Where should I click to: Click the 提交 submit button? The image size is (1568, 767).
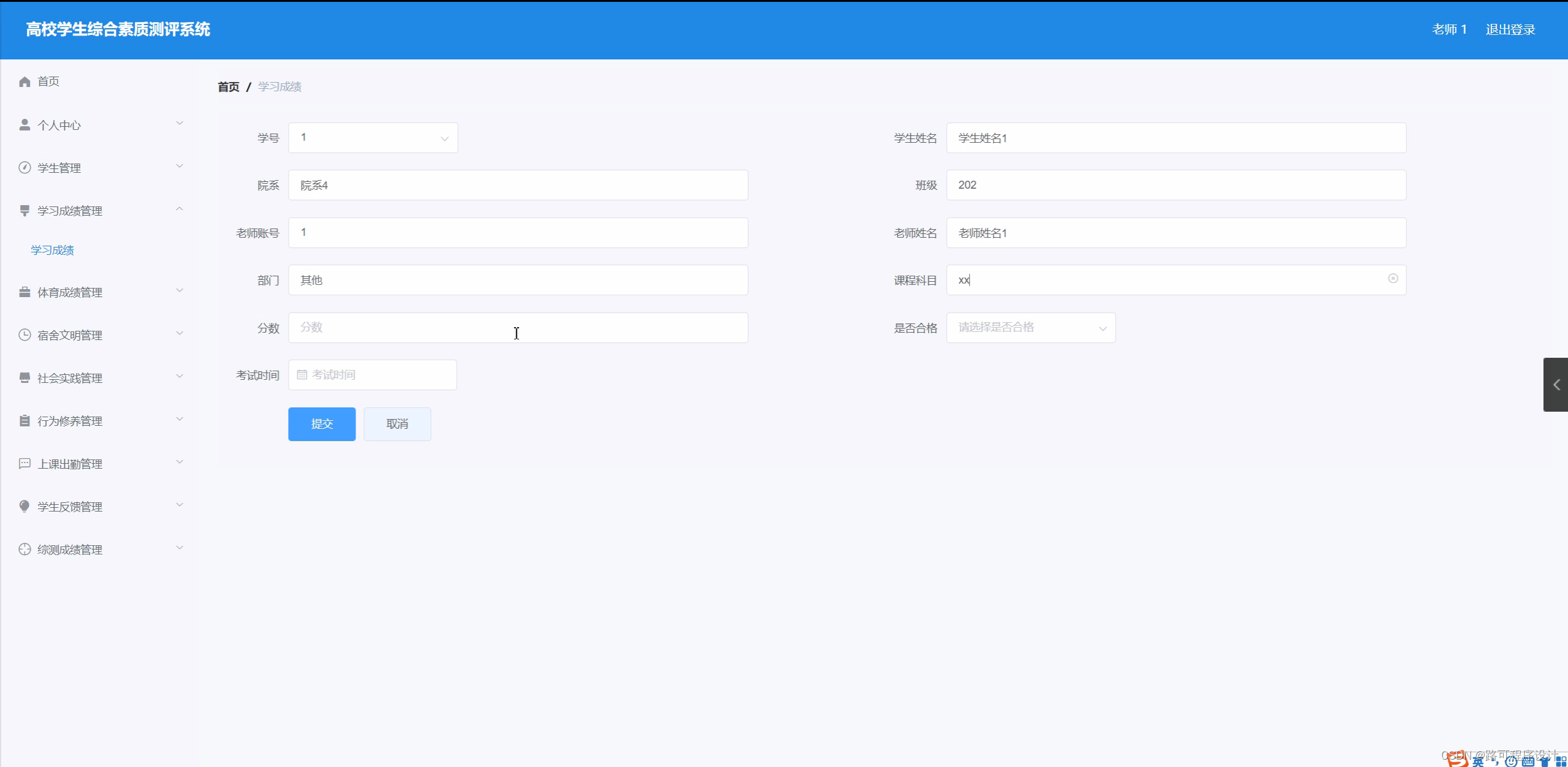tap(322, 424)
